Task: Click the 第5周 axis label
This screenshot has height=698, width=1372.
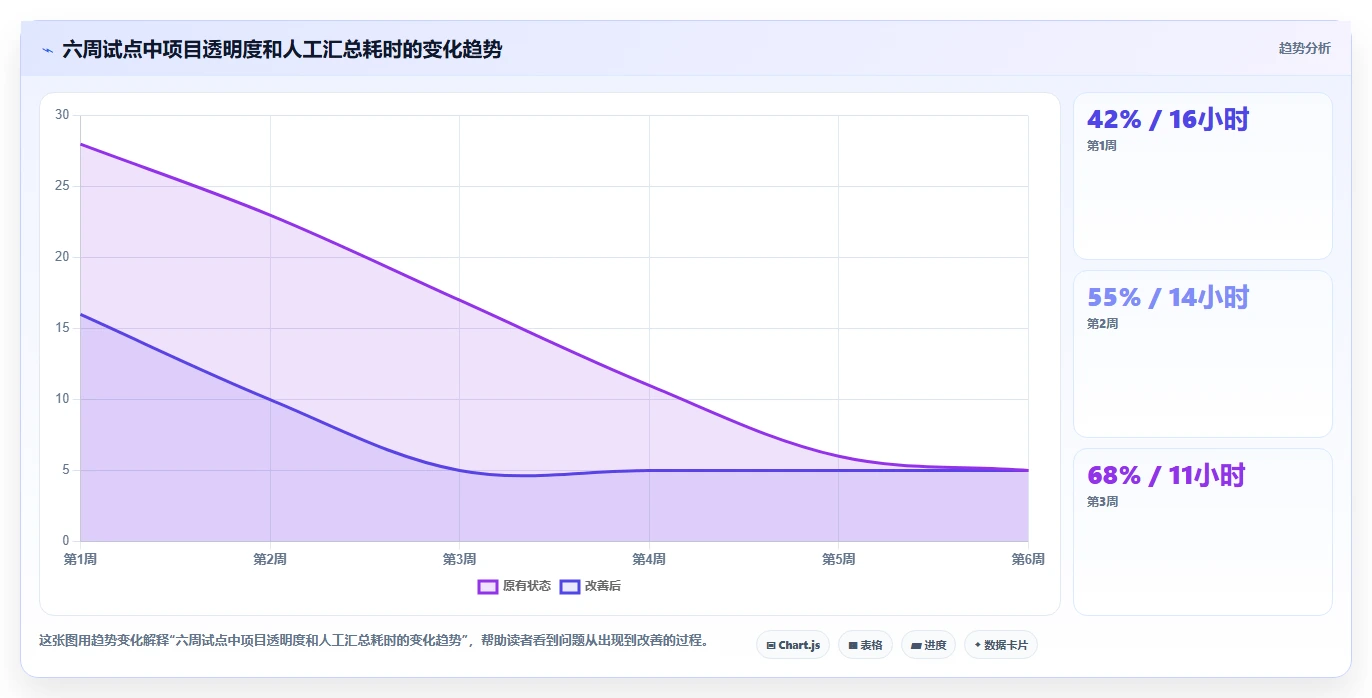Action: 838,559
